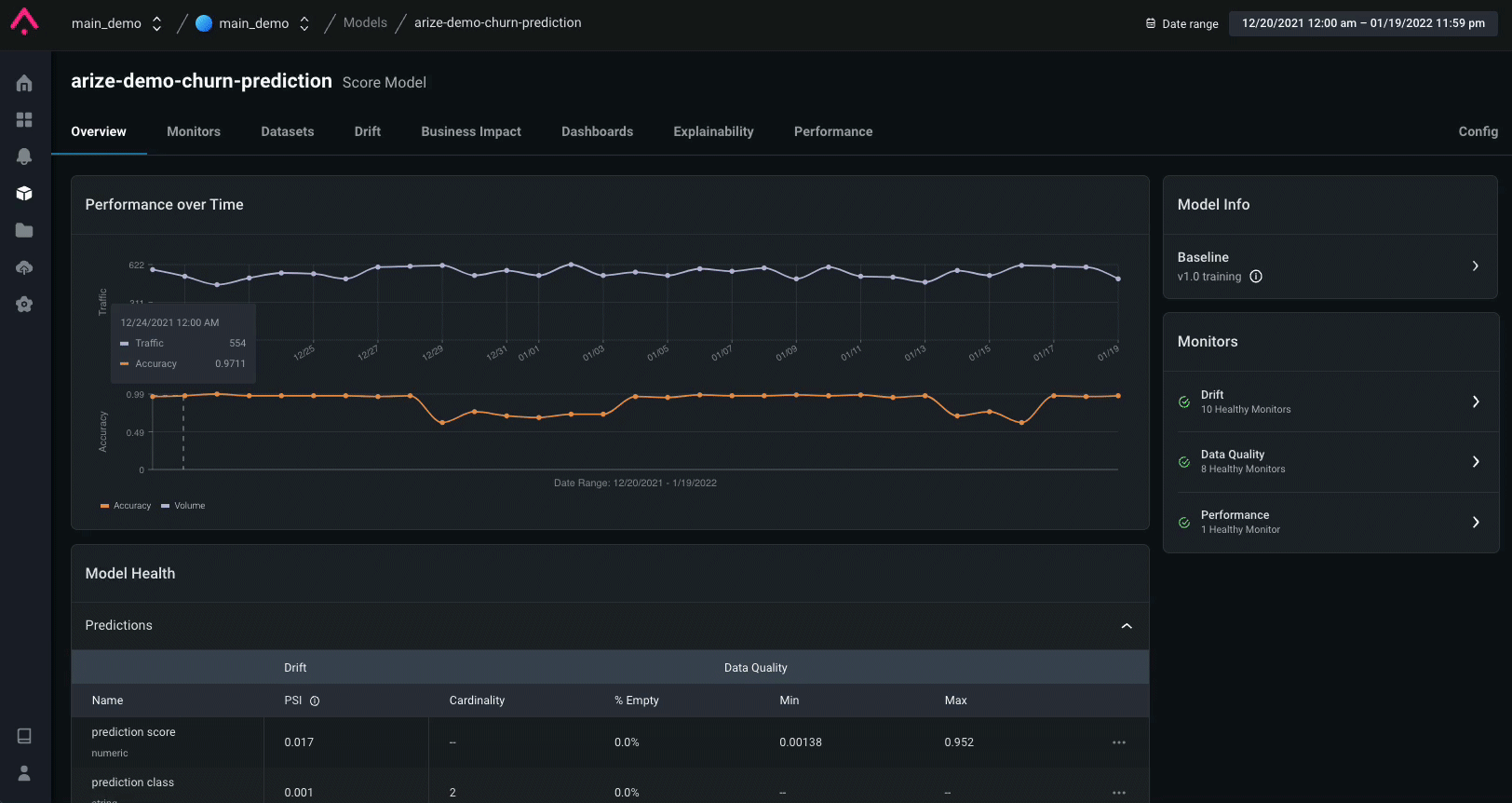Click the Cardinality column header

coord(477,701)
